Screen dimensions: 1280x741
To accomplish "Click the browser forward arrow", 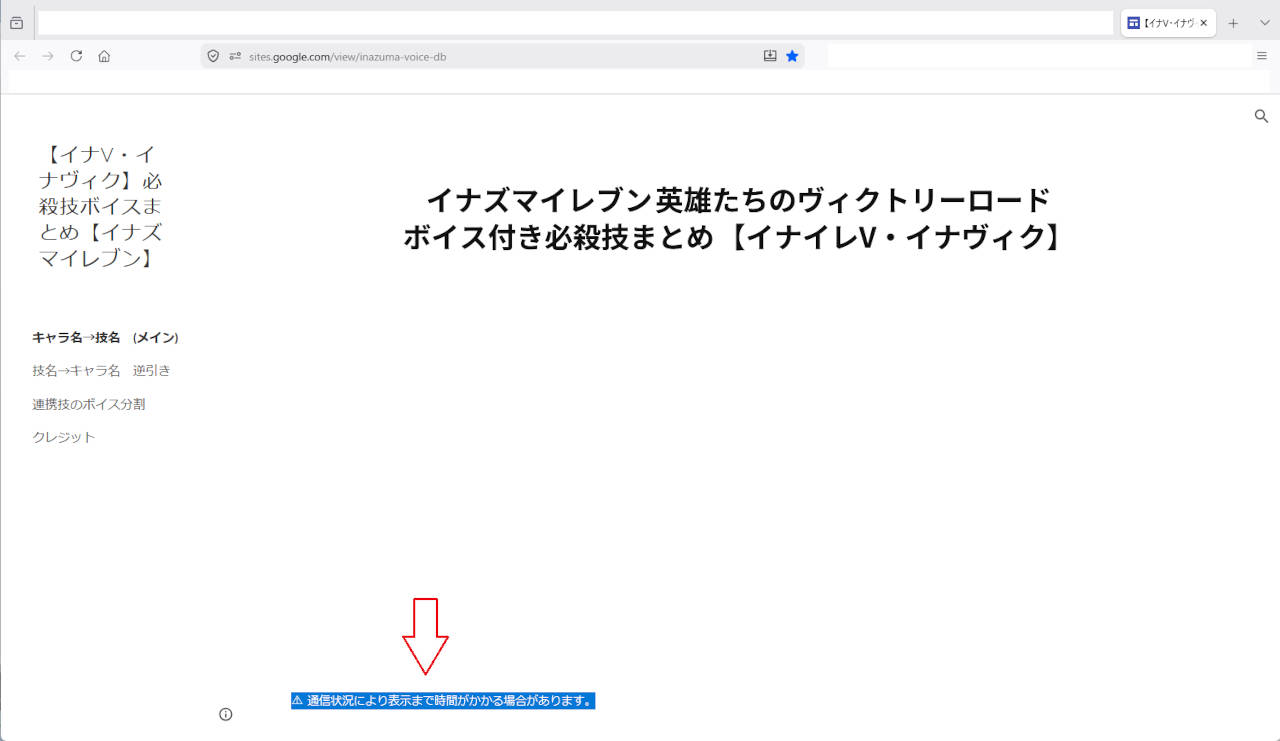I will (48, 56).
